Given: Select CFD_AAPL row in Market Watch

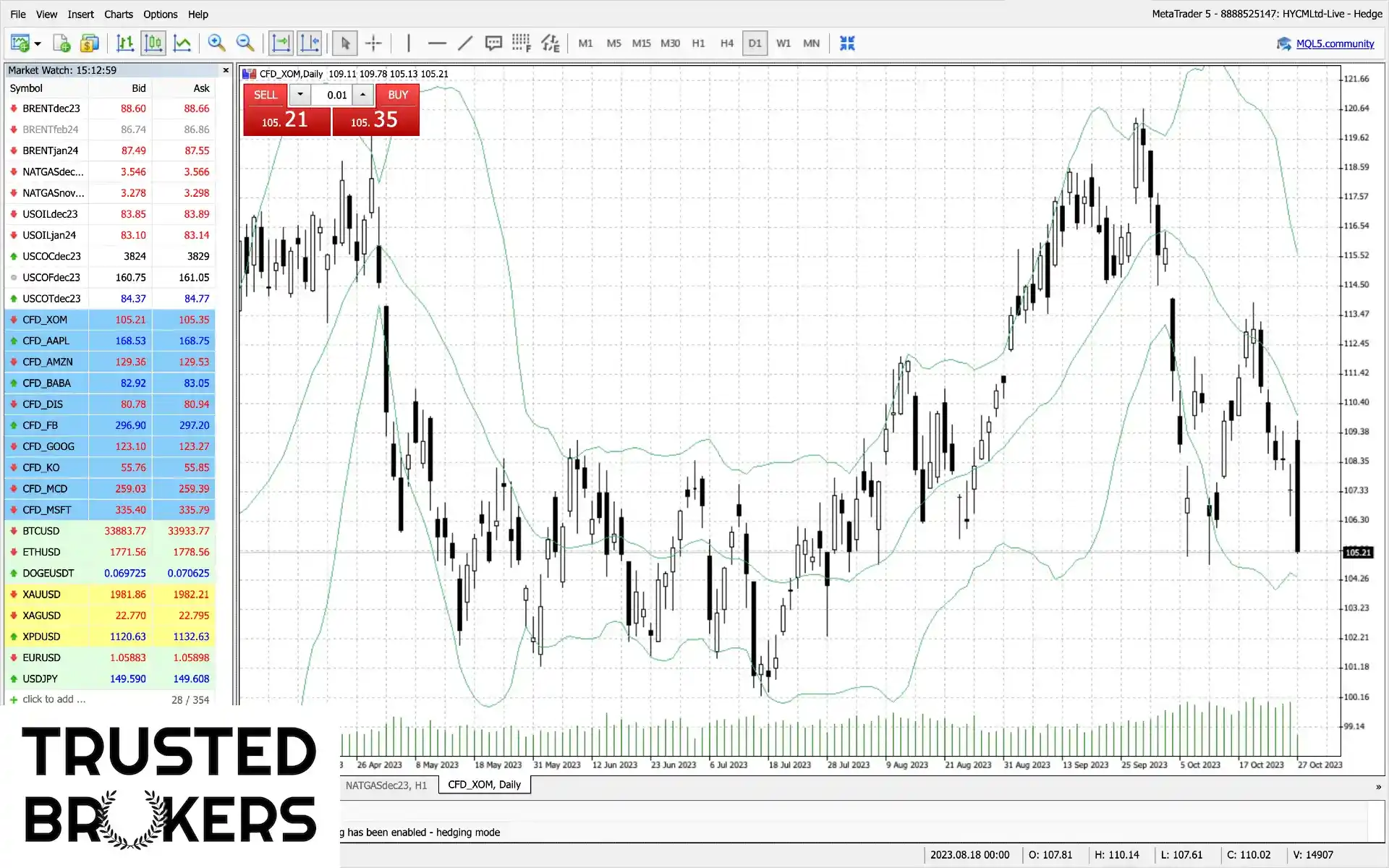Looking at the screenshot, I should (110, 341).
